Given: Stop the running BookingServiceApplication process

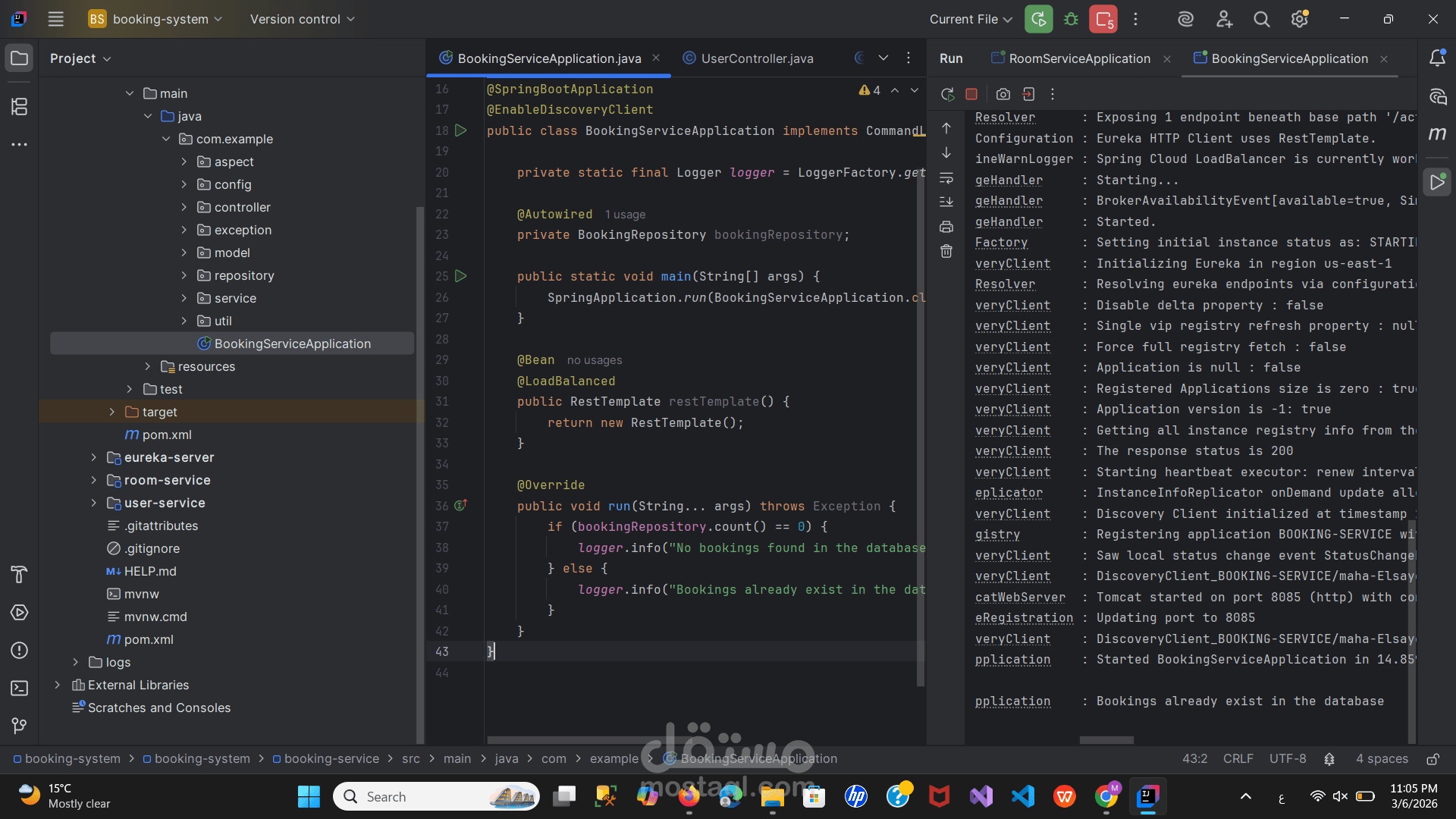Looking at the screenshot, I should click(x=971, y=94).
